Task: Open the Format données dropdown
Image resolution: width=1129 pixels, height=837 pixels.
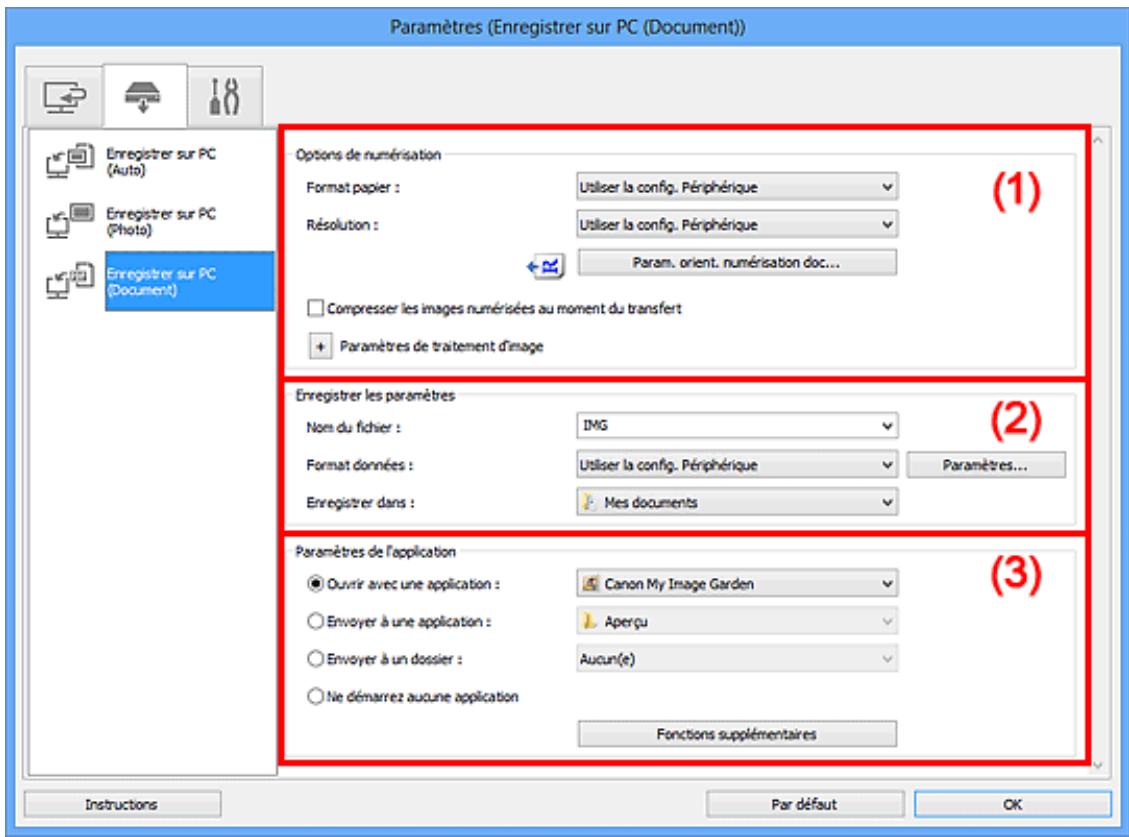Action: 737,465
